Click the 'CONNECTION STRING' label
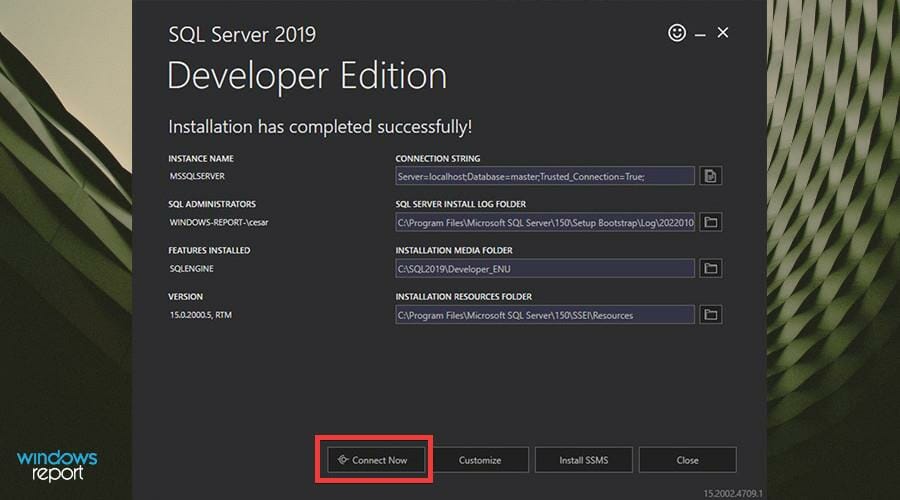Viewport: 900px width, 500px height. pyautogui.click(x=438, y=158)
